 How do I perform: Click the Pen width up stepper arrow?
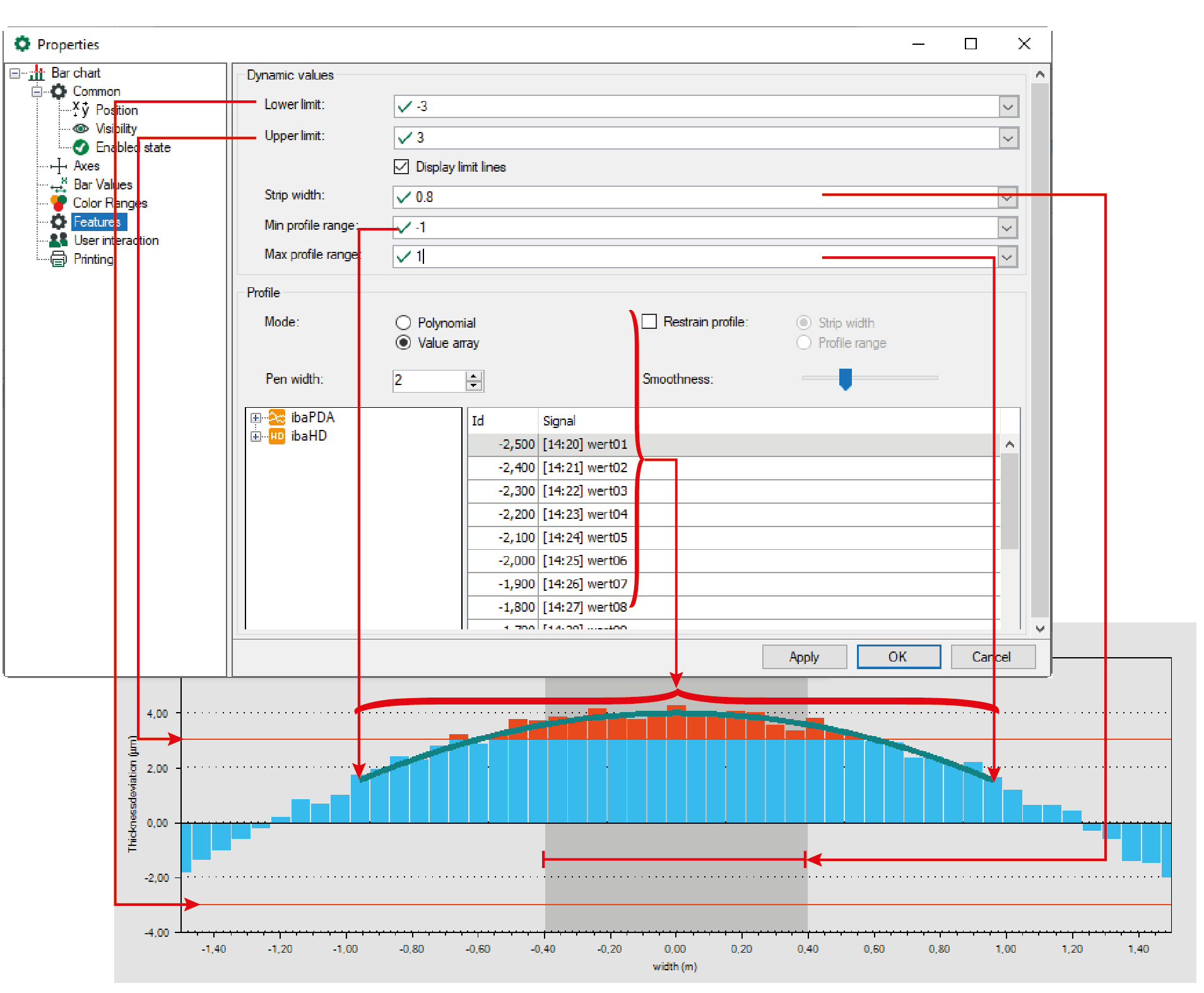tap(473, 376)
